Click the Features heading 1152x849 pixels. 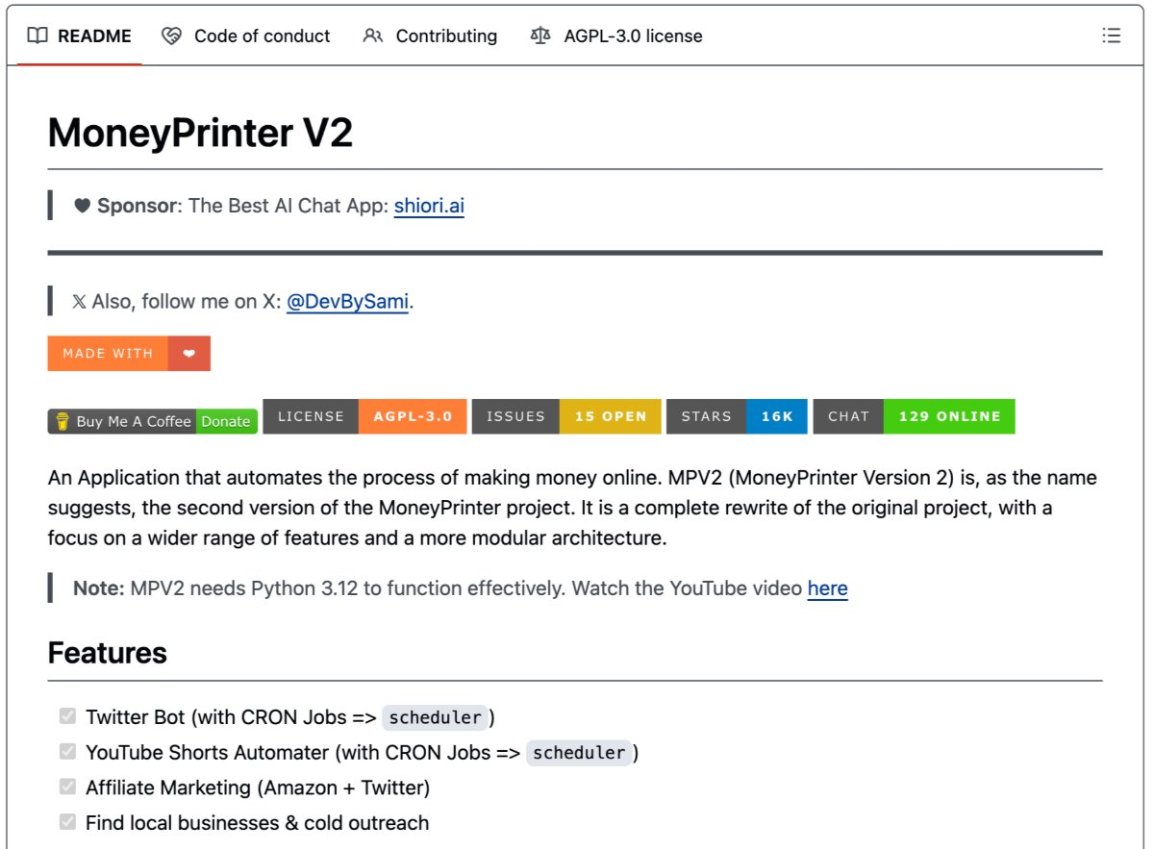[107, 653]
